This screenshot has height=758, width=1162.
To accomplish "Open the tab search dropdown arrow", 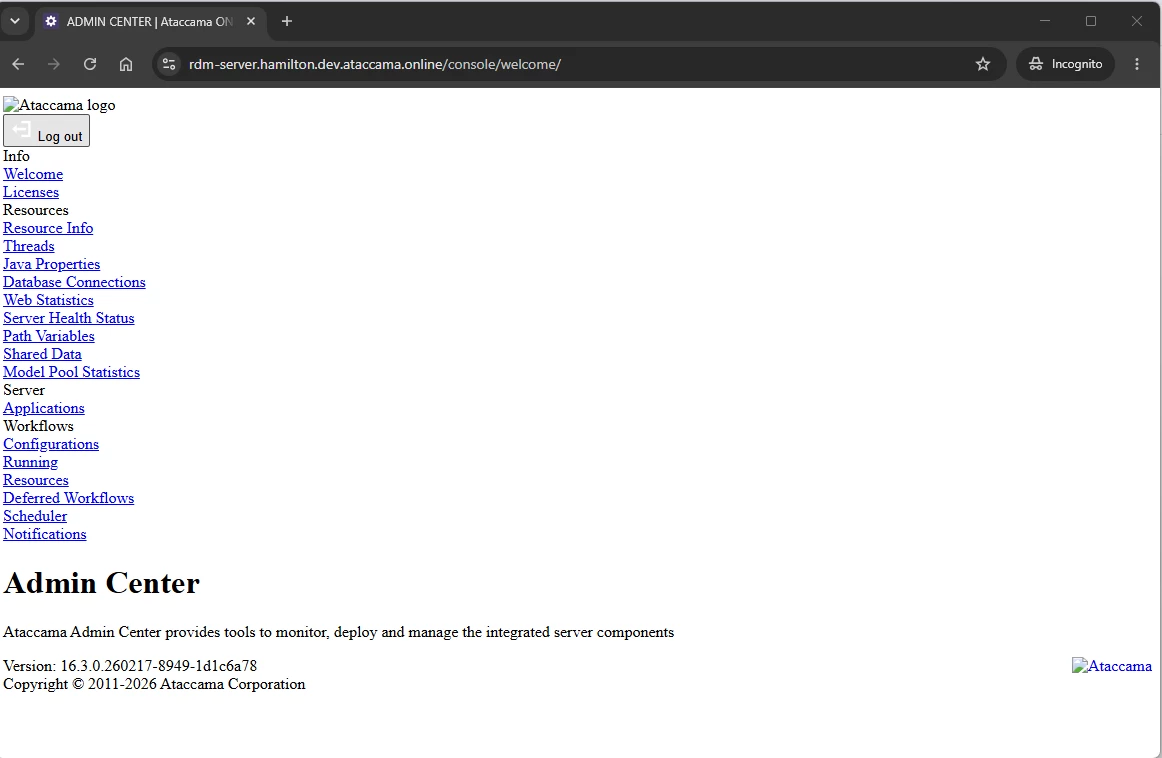I will [15, 21].
